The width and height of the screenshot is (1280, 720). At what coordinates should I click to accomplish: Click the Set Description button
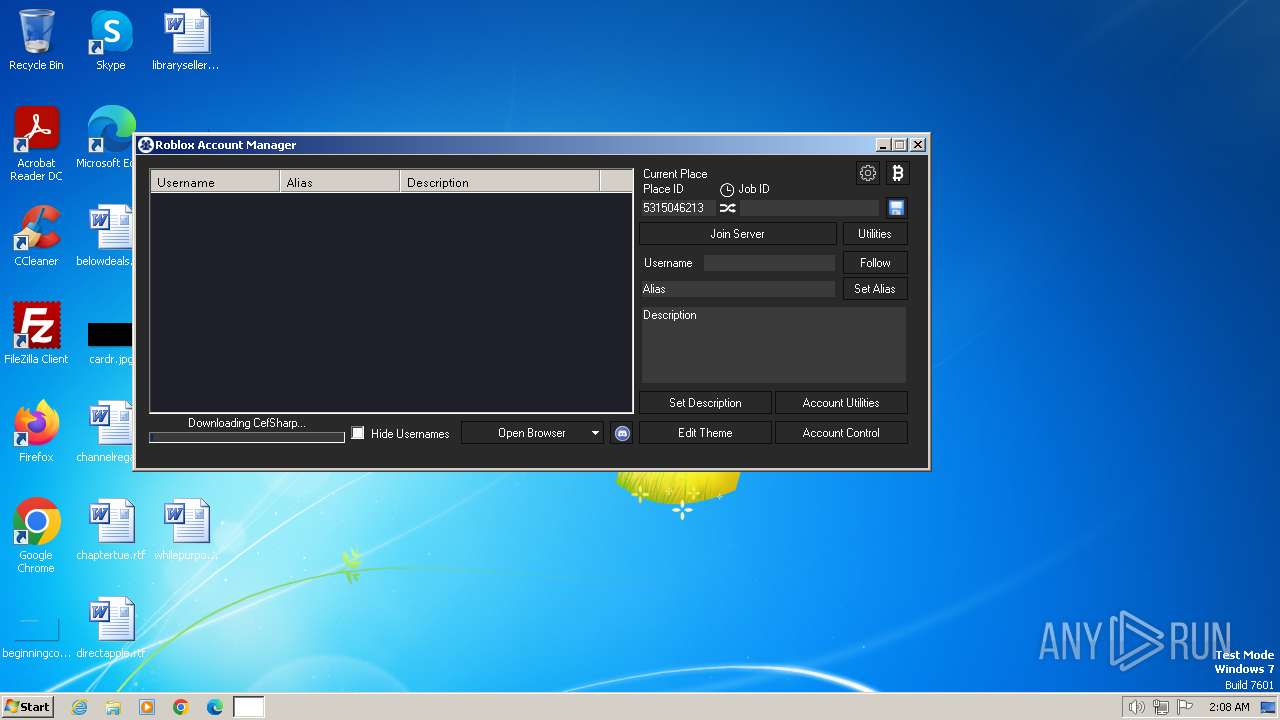(x=705, y=403)
